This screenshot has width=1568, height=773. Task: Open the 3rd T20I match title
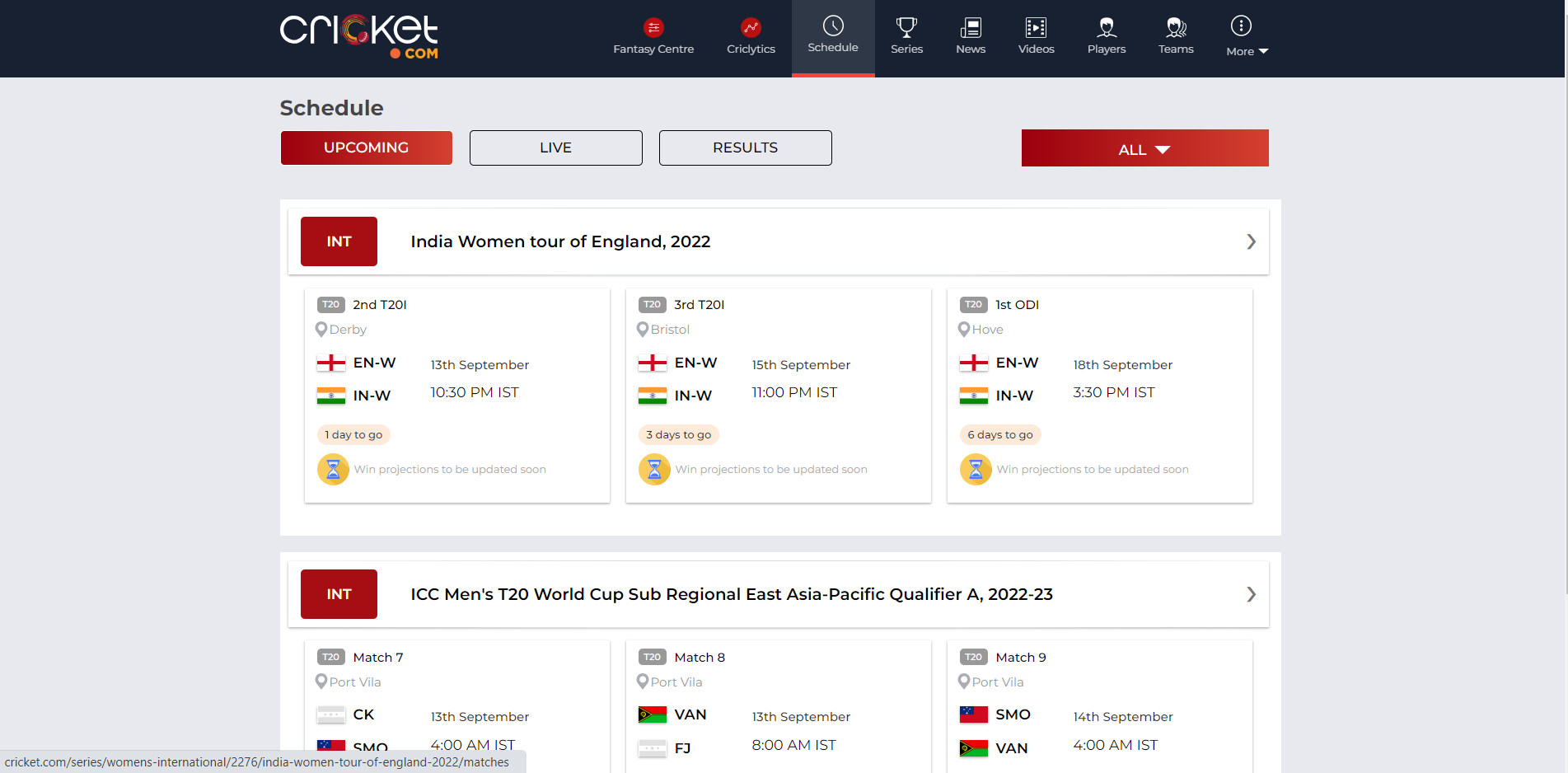pos(700,305)
